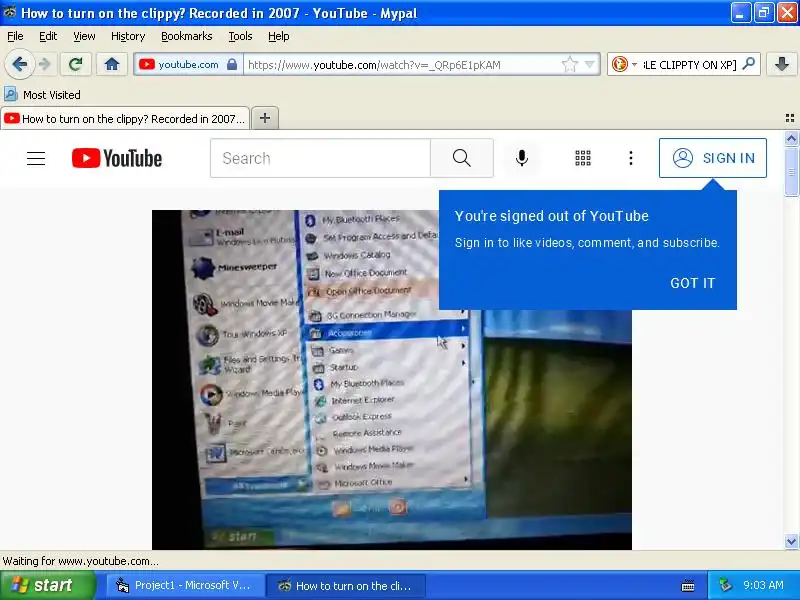
Task: Open the View menu
Action: click(84, 36)
